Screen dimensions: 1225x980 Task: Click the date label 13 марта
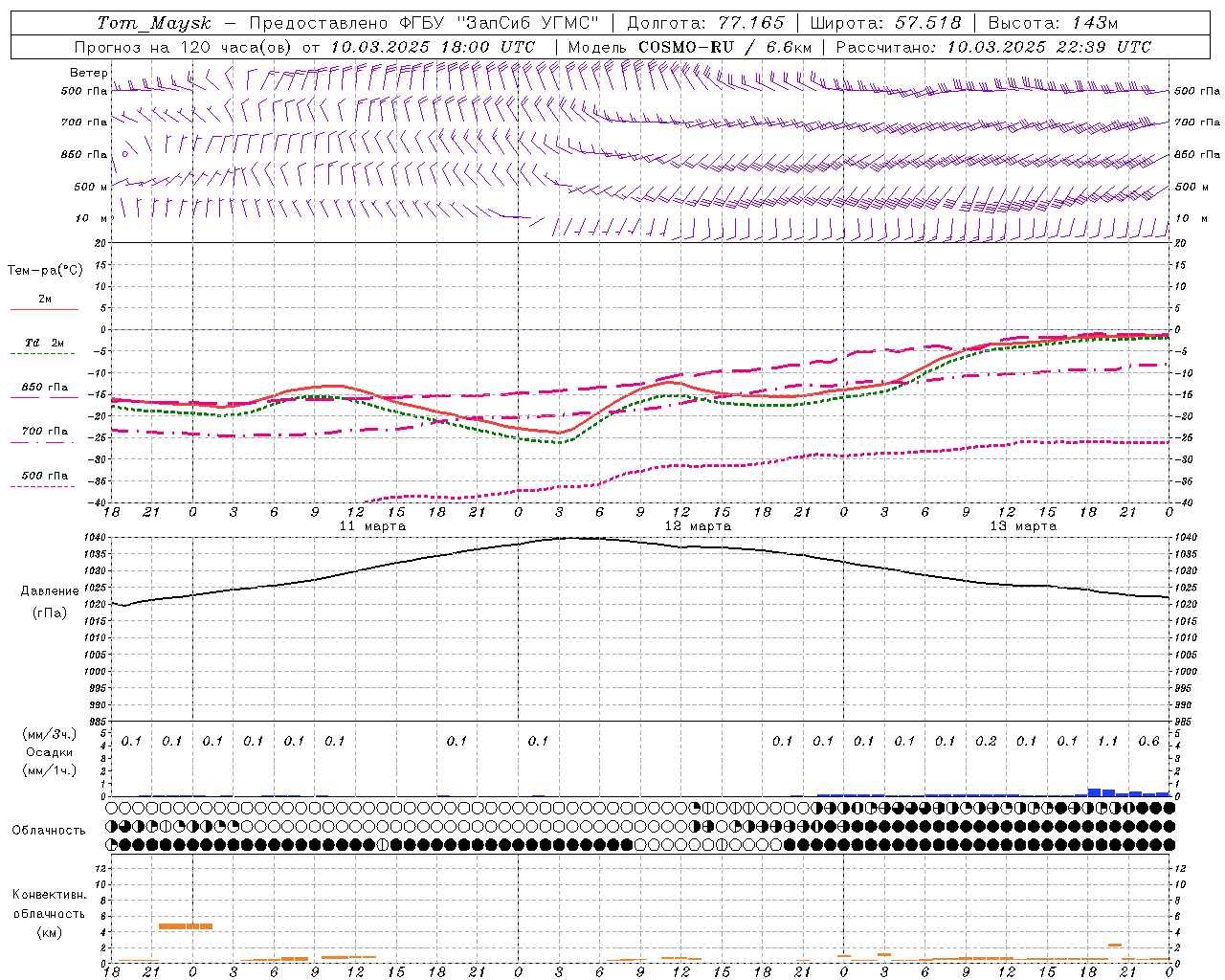click(1023, 526)
